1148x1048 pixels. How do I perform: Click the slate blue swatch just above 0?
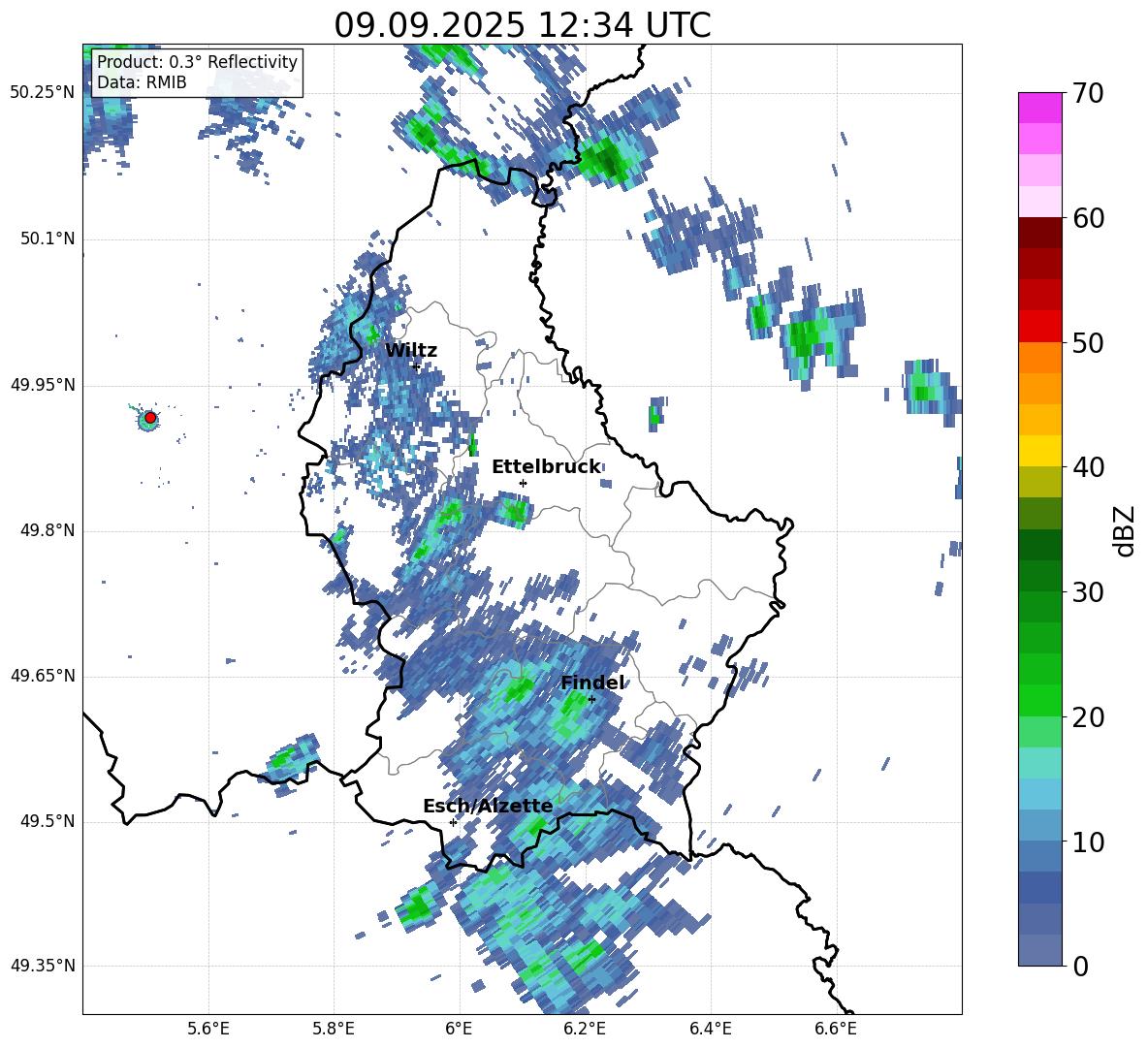click(x=1039, y=950)
